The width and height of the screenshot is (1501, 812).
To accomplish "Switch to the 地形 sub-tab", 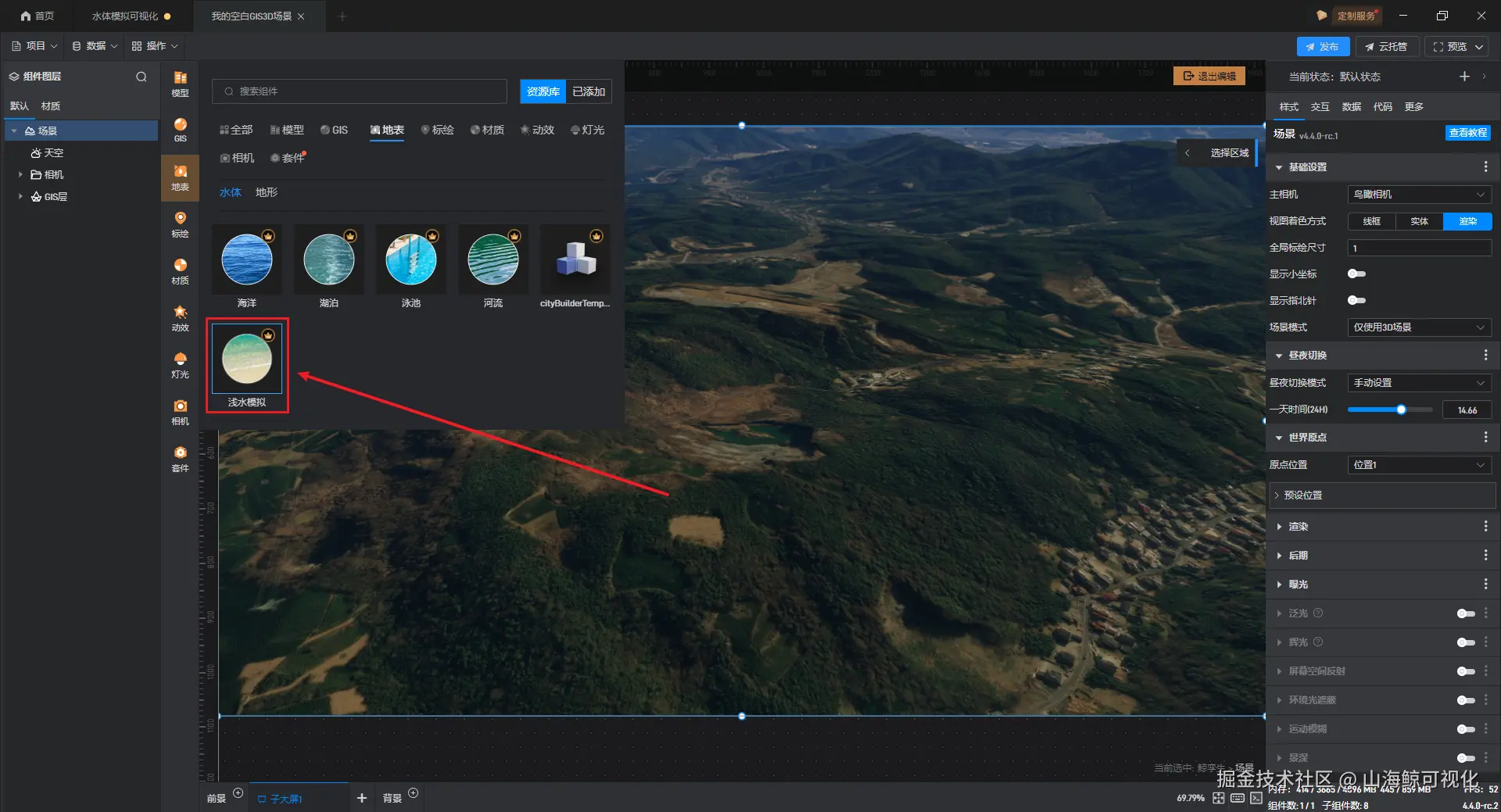I will tap(267, 192).
